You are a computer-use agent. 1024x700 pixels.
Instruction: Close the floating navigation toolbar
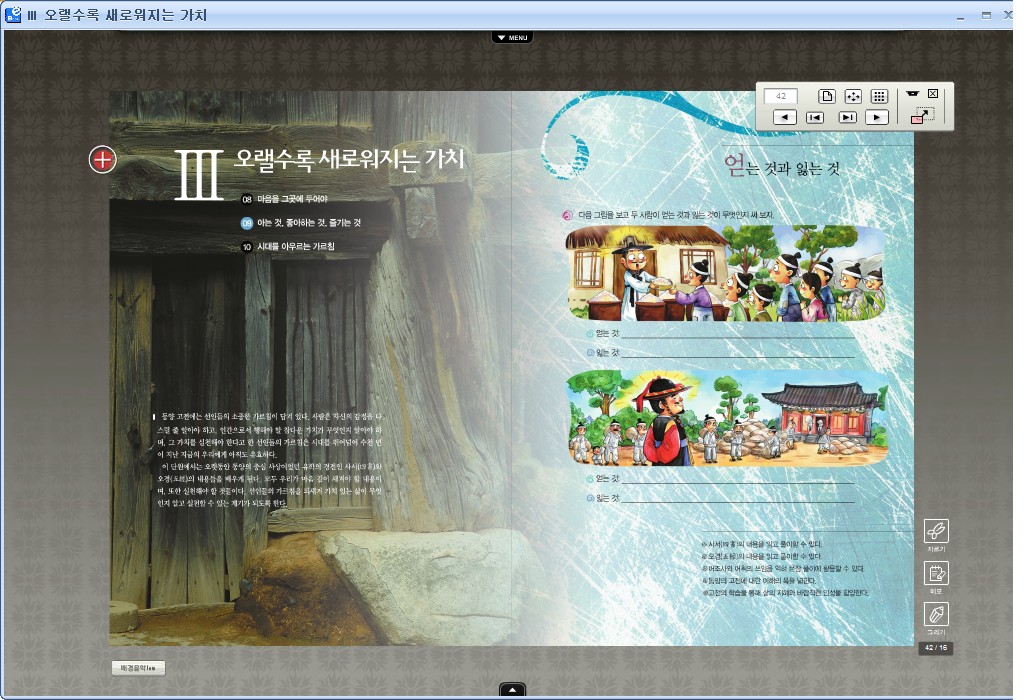(933, 93)
